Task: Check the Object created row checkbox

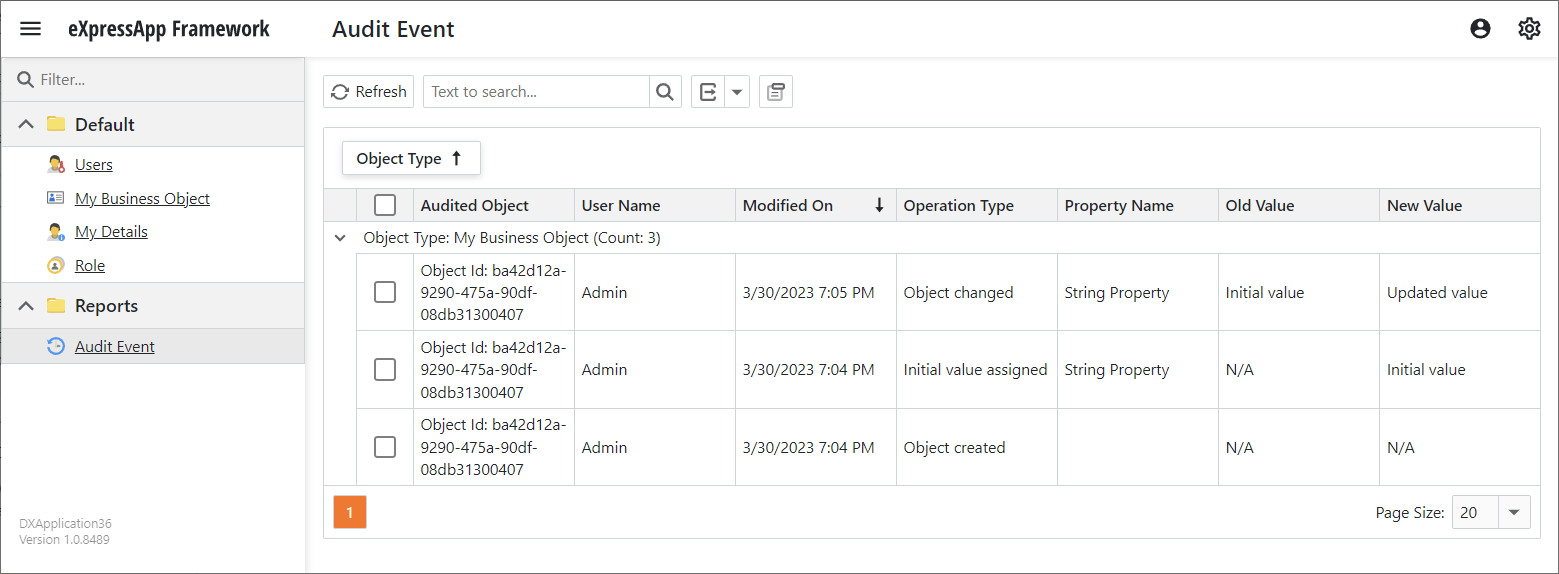Action: point(385,447)
